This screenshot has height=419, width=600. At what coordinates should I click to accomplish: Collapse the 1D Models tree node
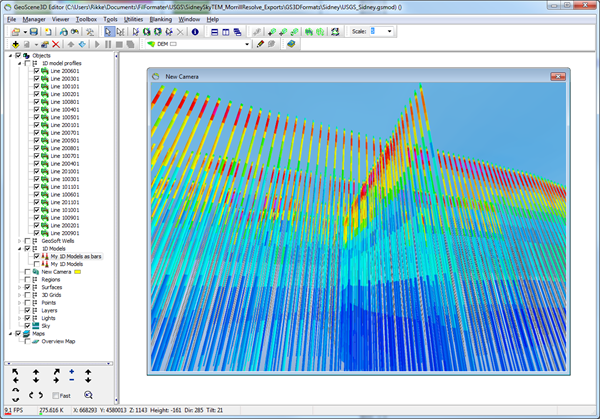20,249
